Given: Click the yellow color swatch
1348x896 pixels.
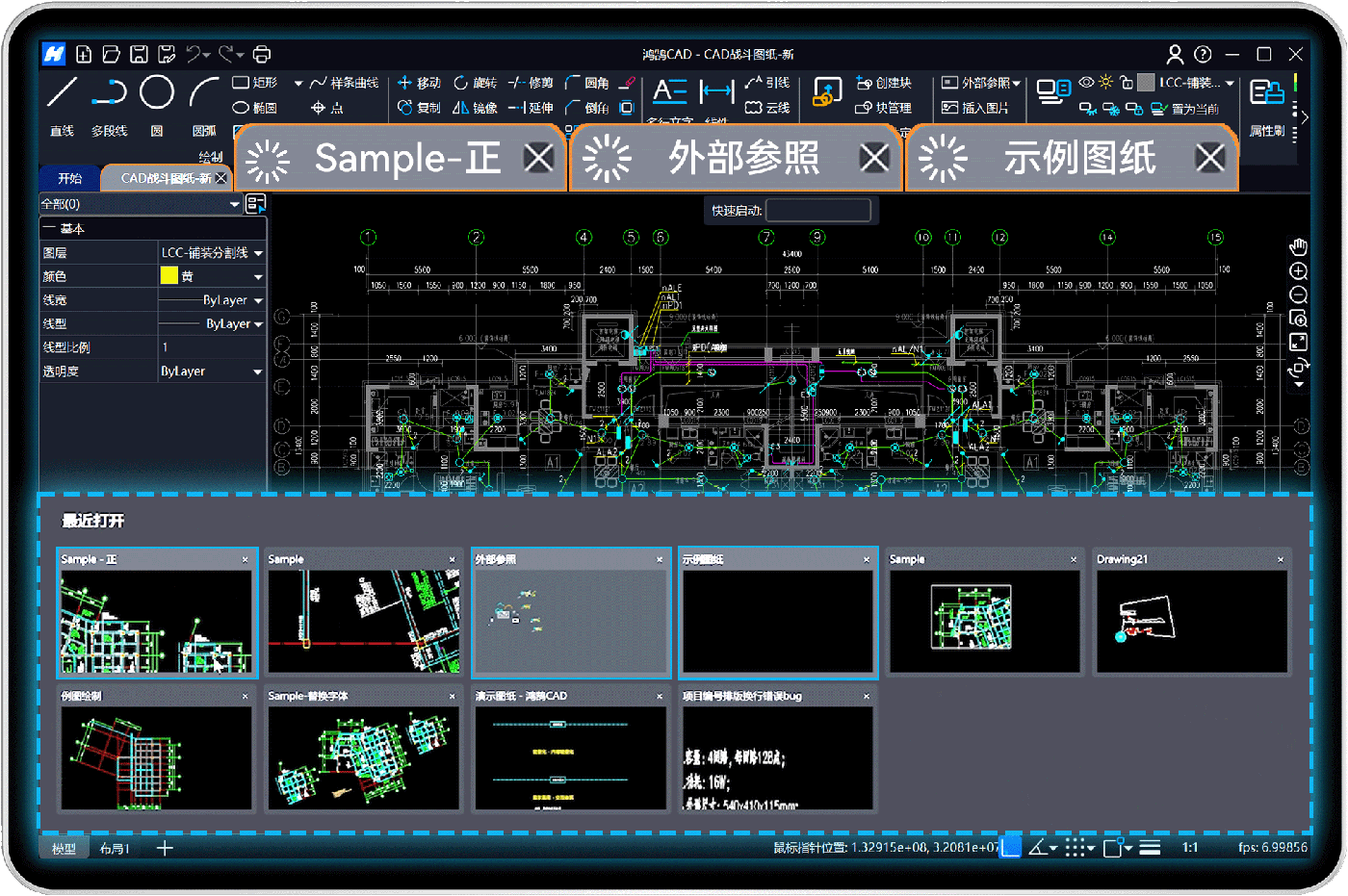Looking at the screenshot, I should pos(169,276).
